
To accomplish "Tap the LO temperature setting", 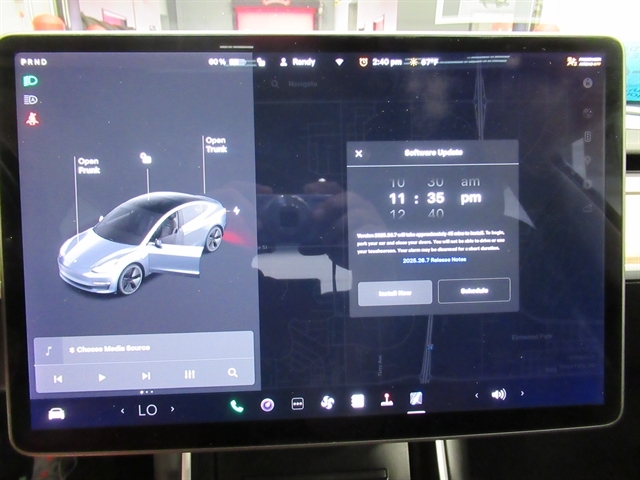I will [147, 410].
